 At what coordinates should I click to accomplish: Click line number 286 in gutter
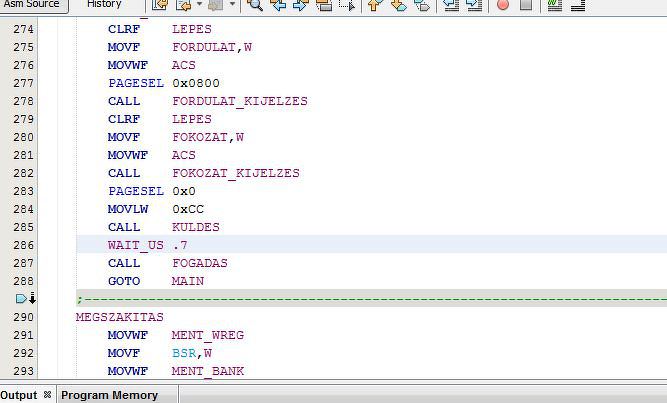(23, 245)
